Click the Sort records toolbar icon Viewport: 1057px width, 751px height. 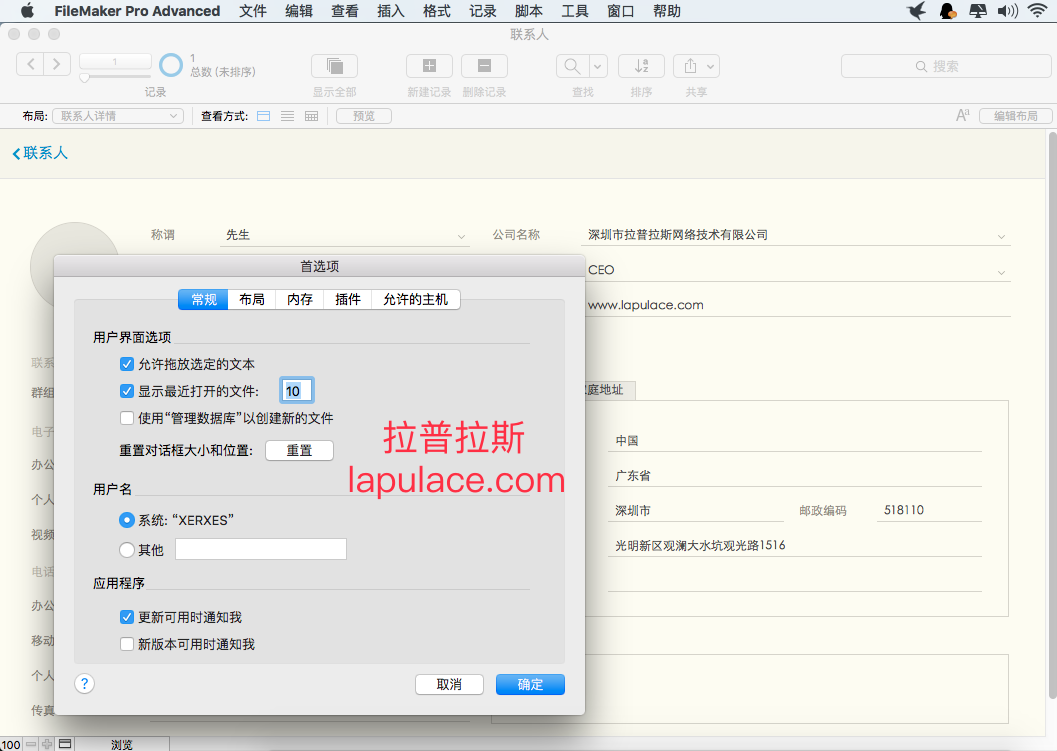pos(641,66)
